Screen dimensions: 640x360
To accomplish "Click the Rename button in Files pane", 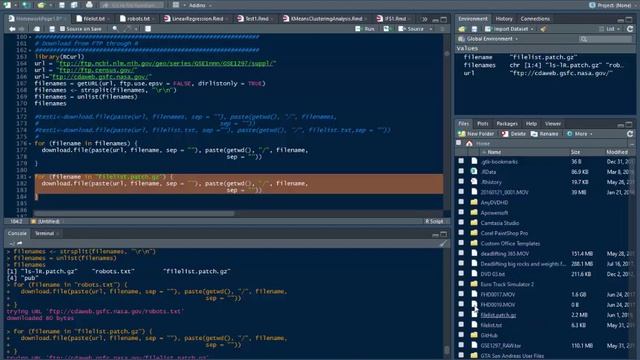I will coord(544,134).
